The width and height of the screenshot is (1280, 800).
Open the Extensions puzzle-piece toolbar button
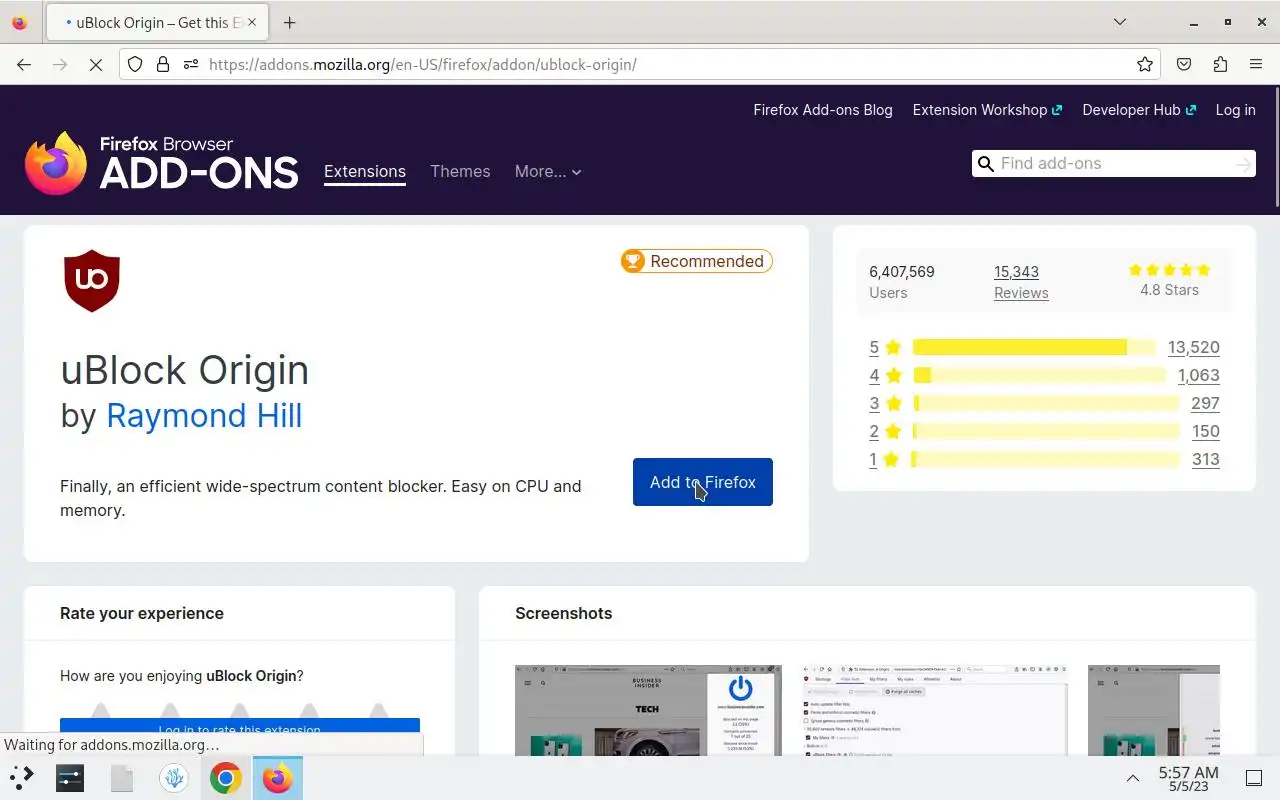(x=1220, y=64)
